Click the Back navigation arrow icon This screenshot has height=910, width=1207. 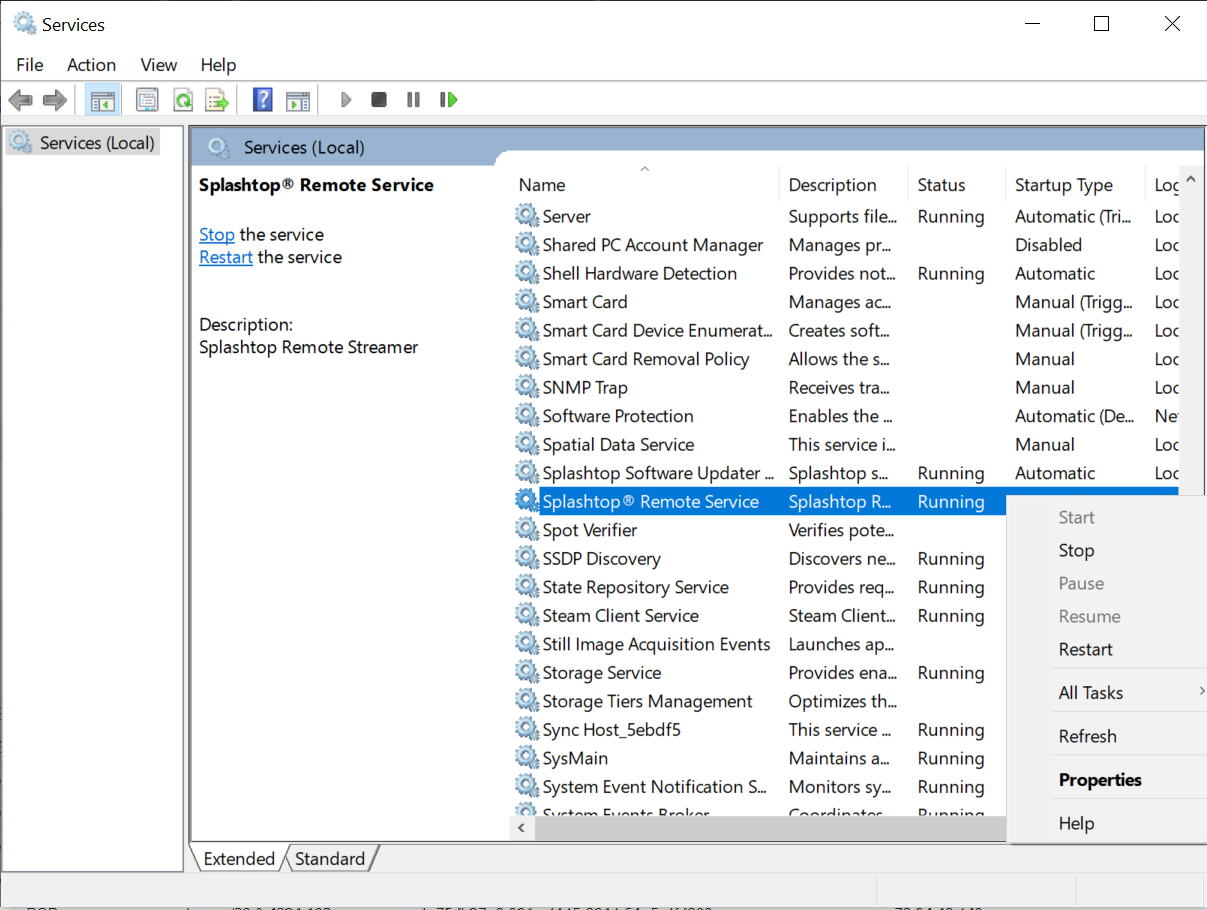pyautogui.click(x=20, y=99)
